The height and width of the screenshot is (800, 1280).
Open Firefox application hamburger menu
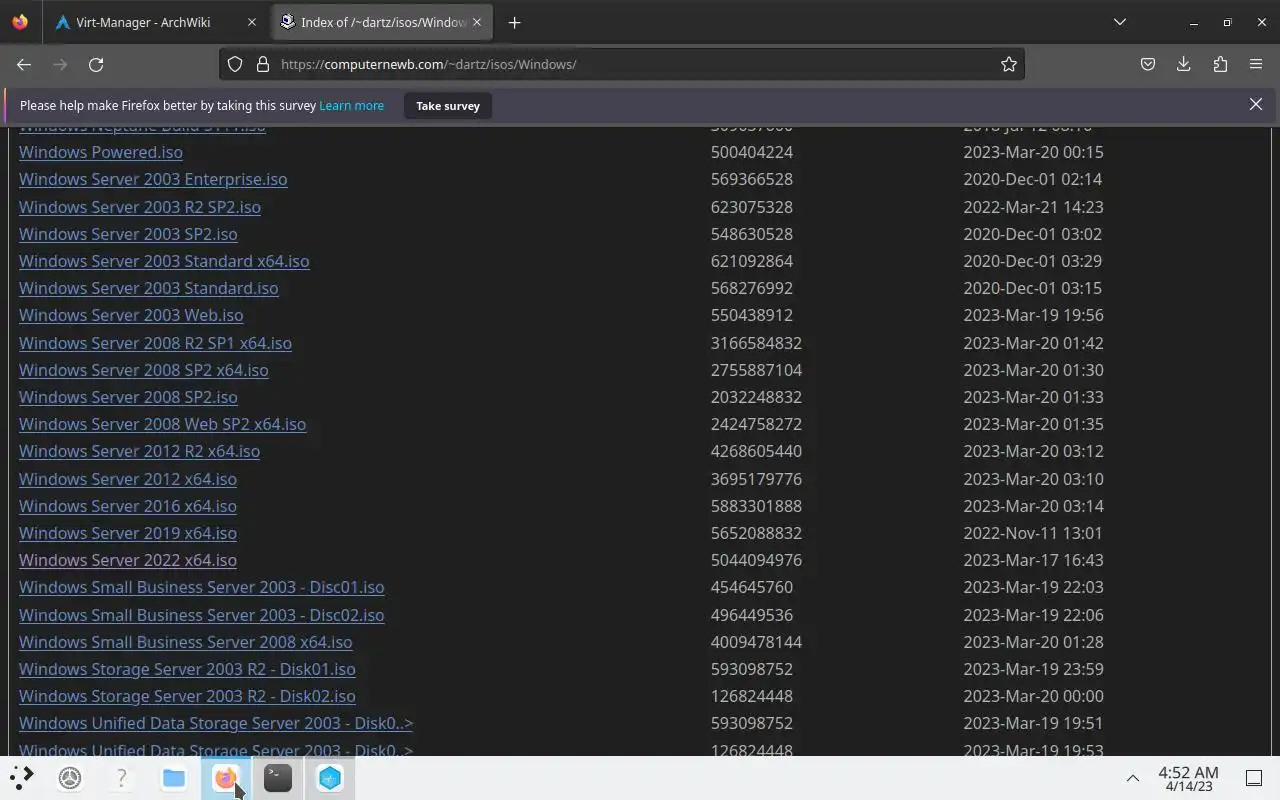[1256, 64]
